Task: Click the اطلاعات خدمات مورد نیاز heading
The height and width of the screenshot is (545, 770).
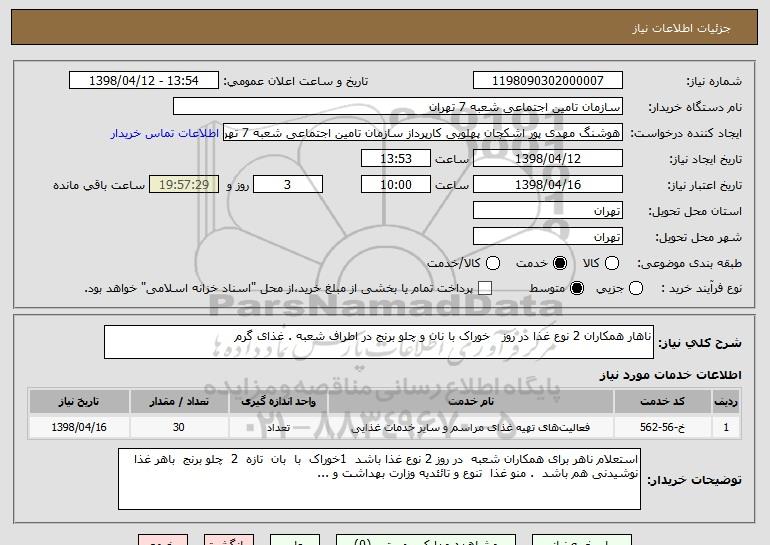Action: 670,375
